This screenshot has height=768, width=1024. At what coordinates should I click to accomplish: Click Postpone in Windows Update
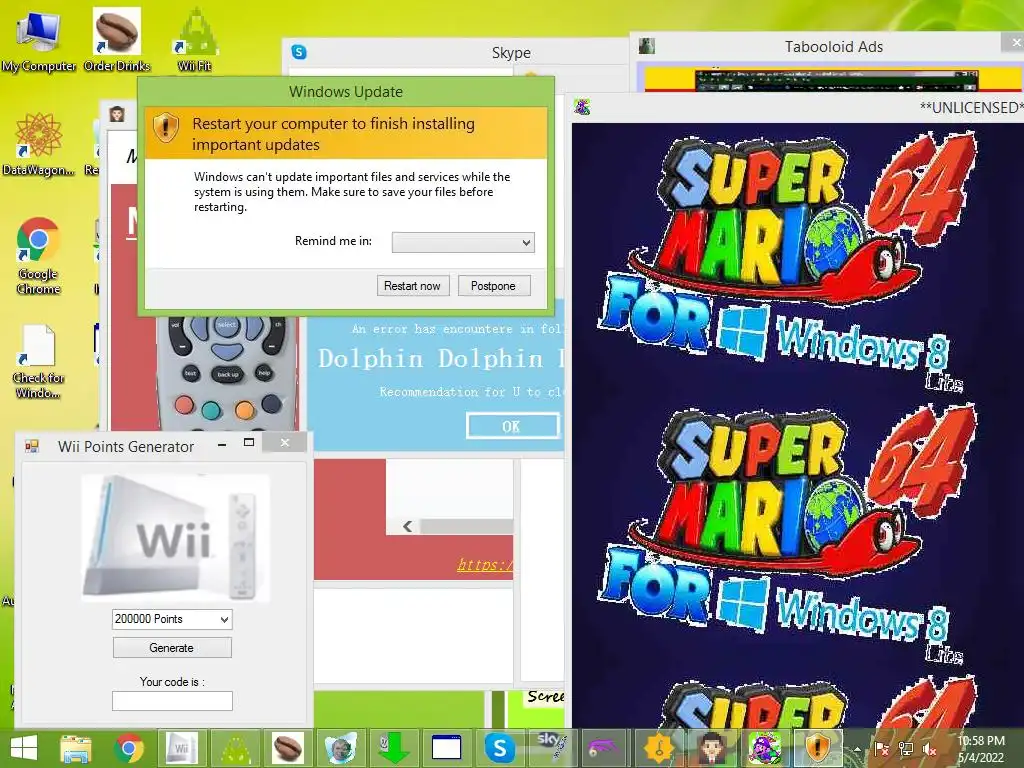pyautogui.click(x=493, y=285)
